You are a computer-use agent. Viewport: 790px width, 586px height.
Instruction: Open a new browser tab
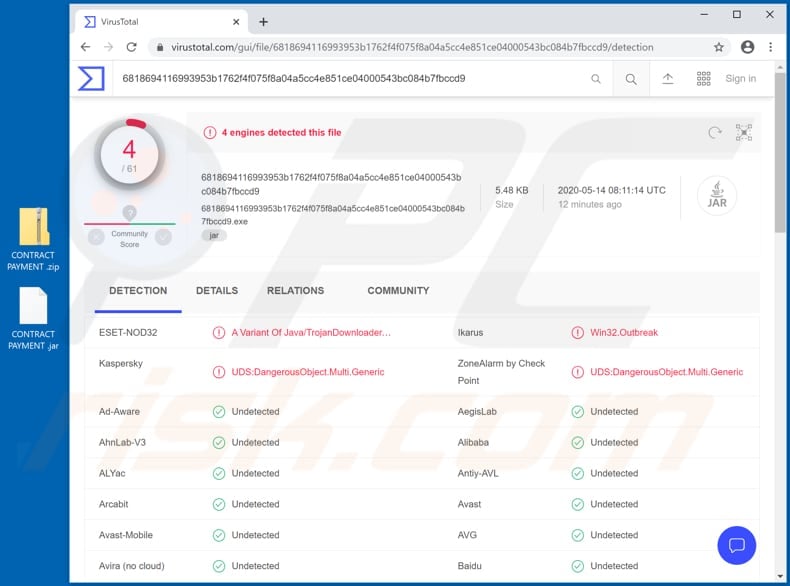point(264,22)
